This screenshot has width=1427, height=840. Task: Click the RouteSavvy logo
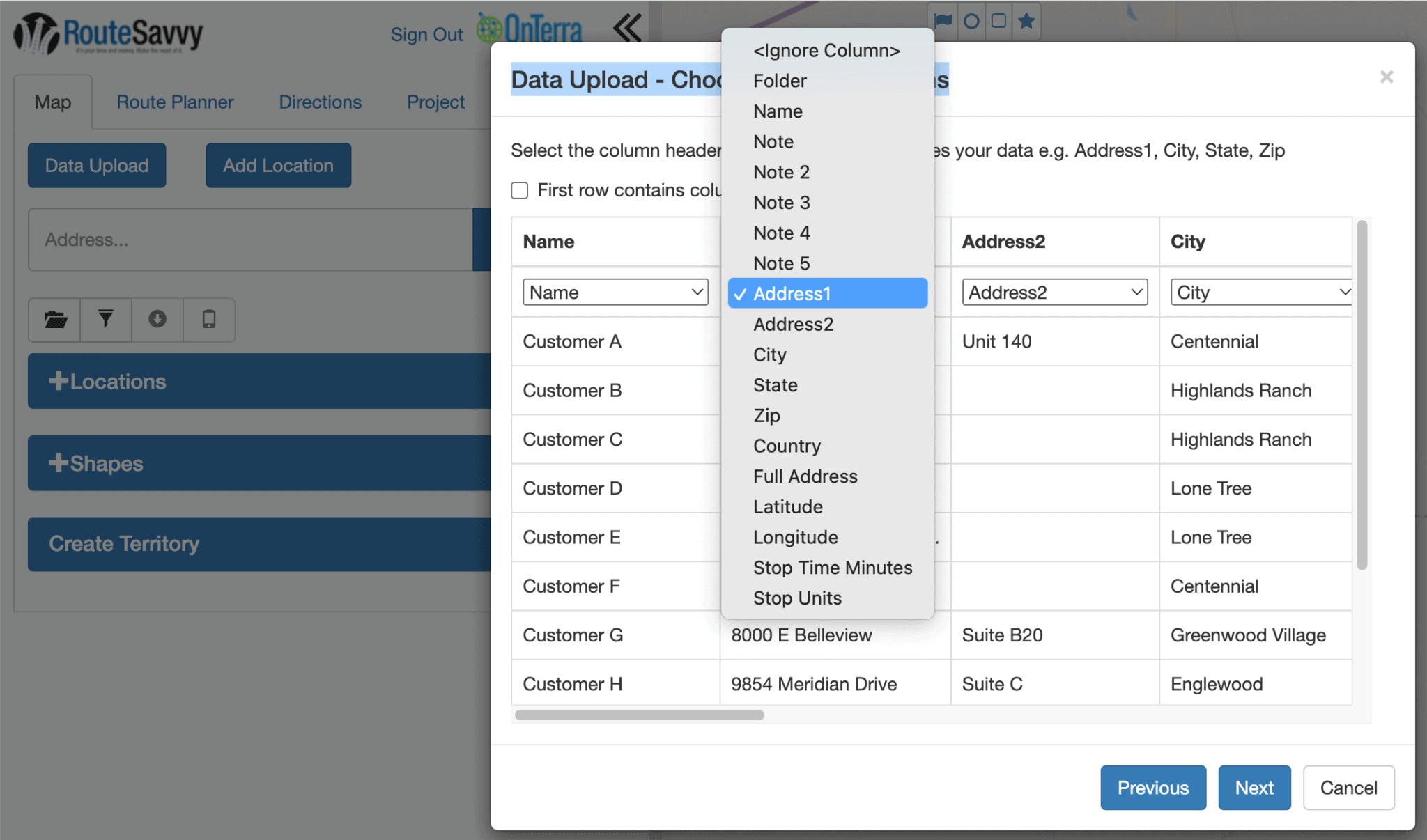[109, 33]
